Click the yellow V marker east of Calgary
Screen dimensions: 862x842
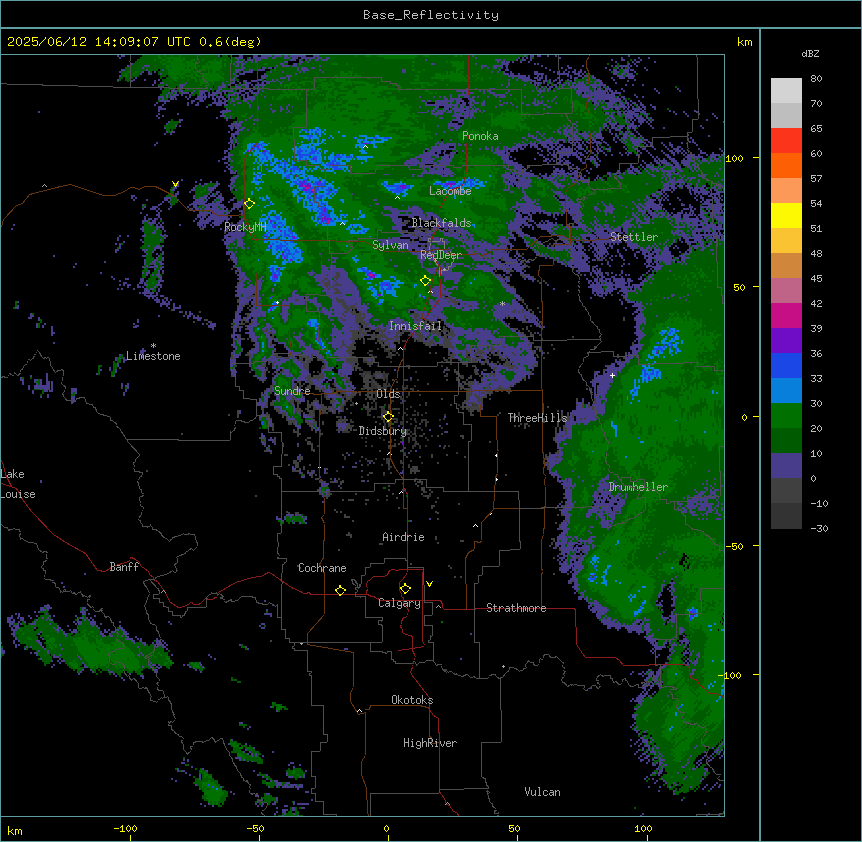coord(429,584)
